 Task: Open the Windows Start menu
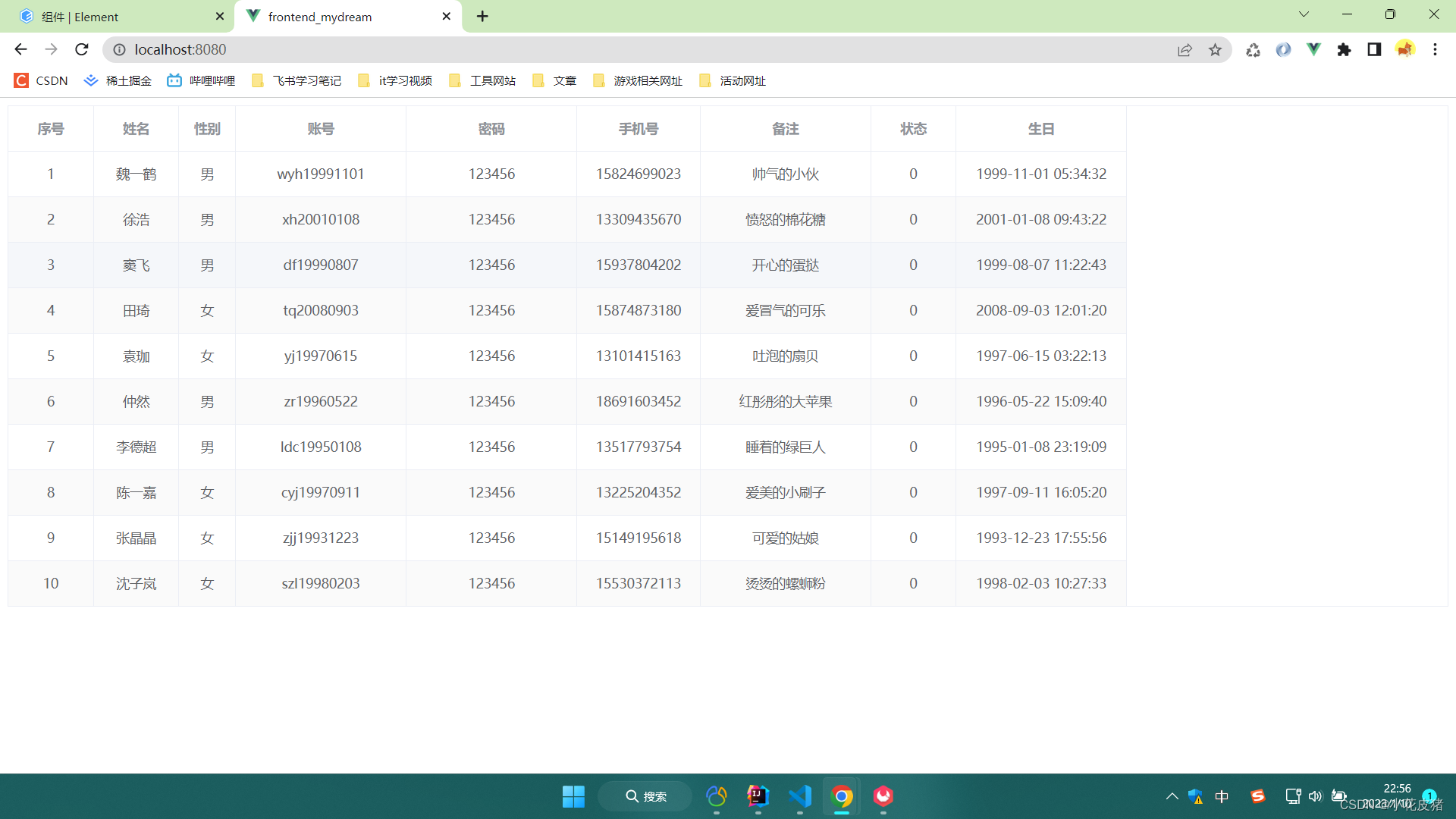pyautogui.click(x=573, y=796)
